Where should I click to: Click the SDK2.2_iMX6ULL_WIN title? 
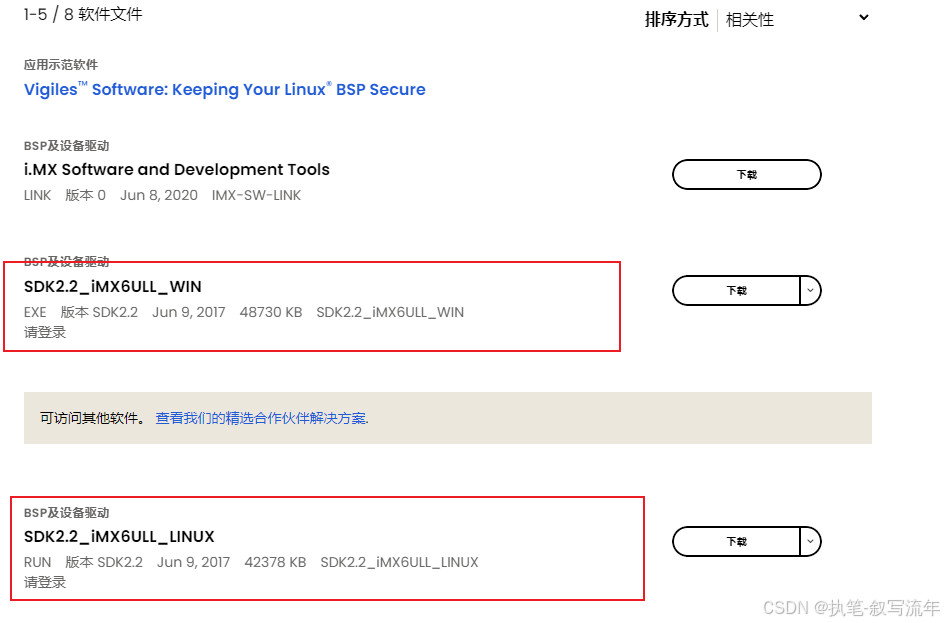coord(113,287)
